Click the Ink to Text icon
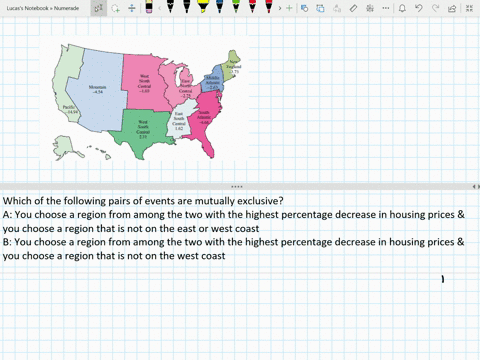Screen dimensions: 480x360 tap(337, 8)
